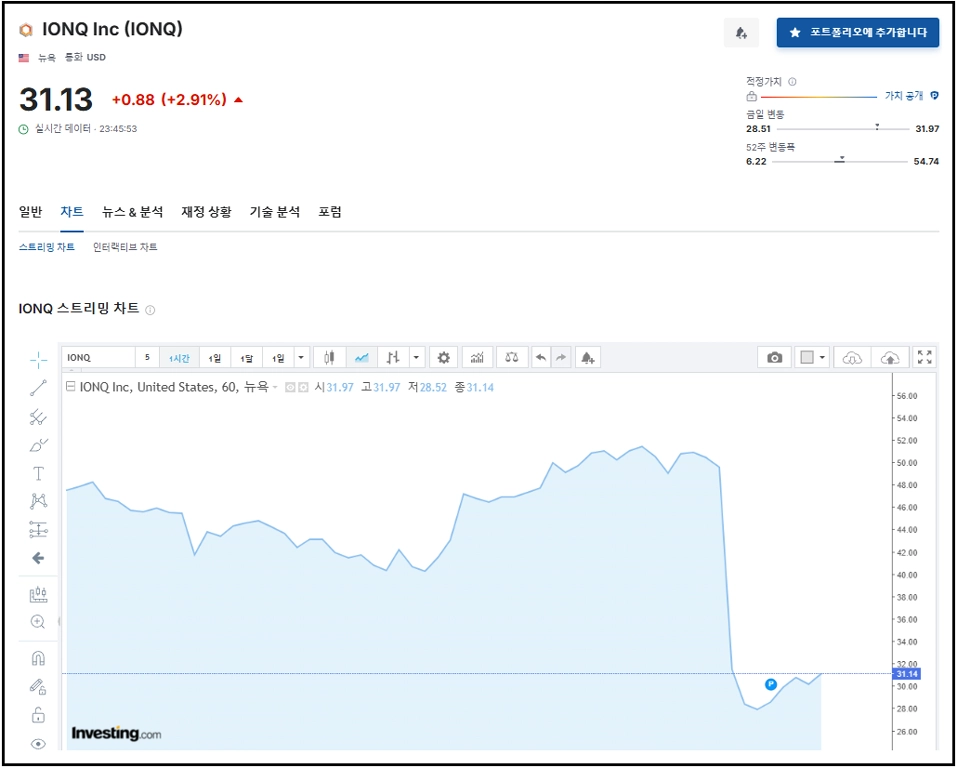Select the 1달 interval
This screenshot has height=768, width=957.
click(x=247, y=358)
